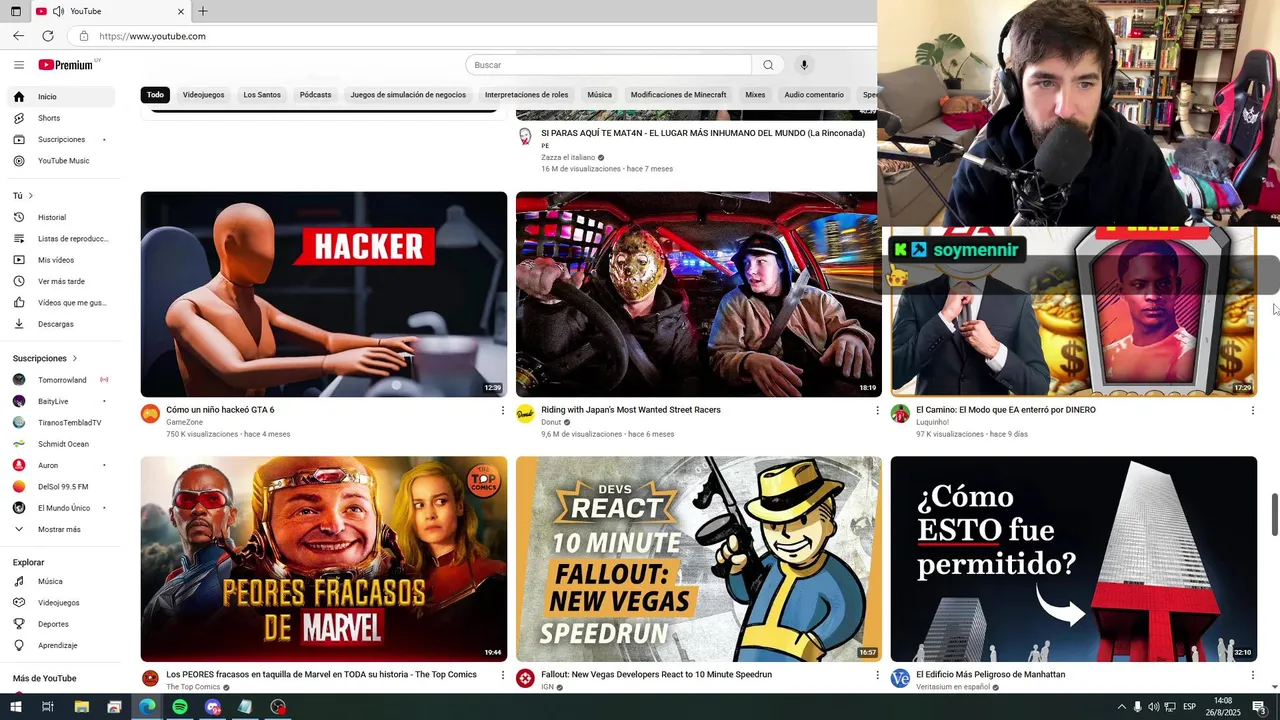
Task: Activate voice search microphone
Action: [804, 65]
